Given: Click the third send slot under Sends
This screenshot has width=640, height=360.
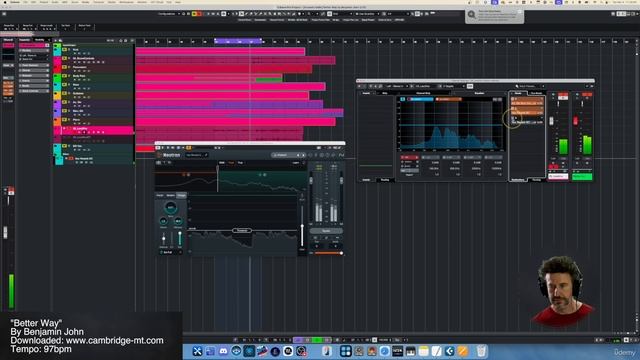Looking at the screenshot, I should coord(527,120).
